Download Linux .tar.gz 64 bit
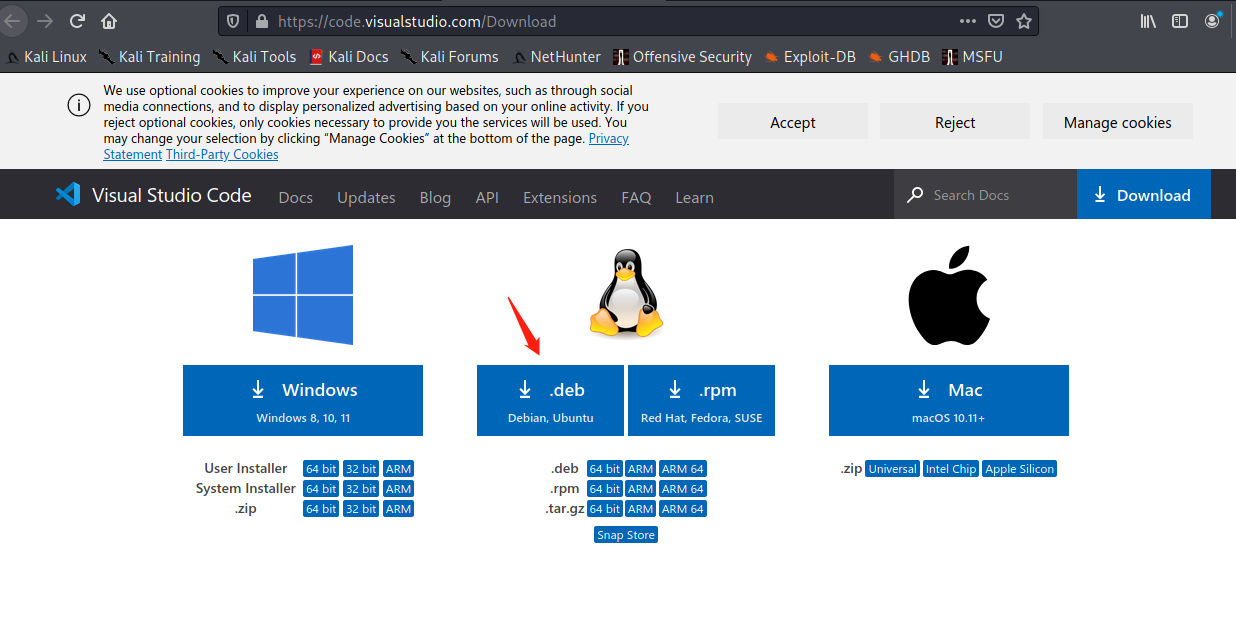 605,509
